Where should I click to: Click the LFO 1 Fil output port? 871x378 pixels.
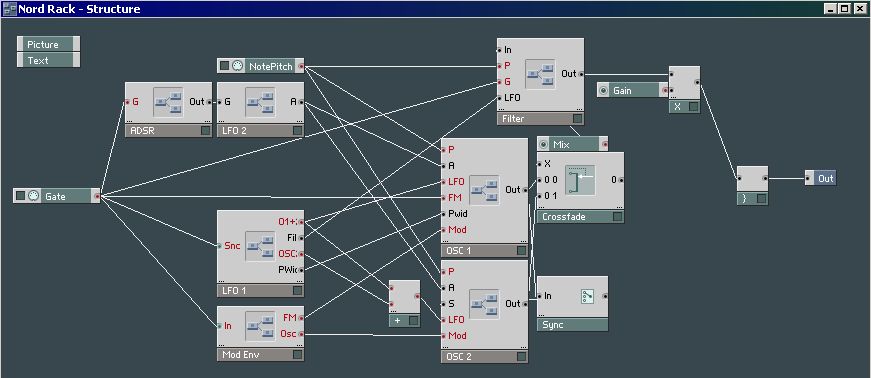point(301,238)
